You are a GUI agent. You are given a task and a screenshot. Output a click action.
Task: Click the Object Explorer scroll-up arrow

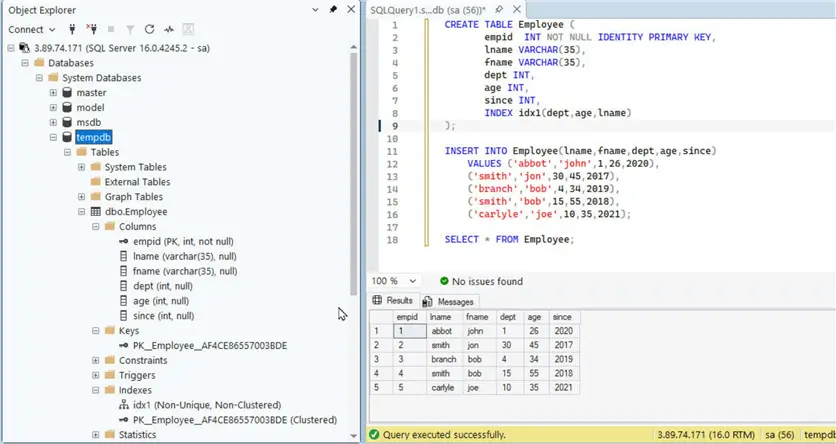(353, 47)
